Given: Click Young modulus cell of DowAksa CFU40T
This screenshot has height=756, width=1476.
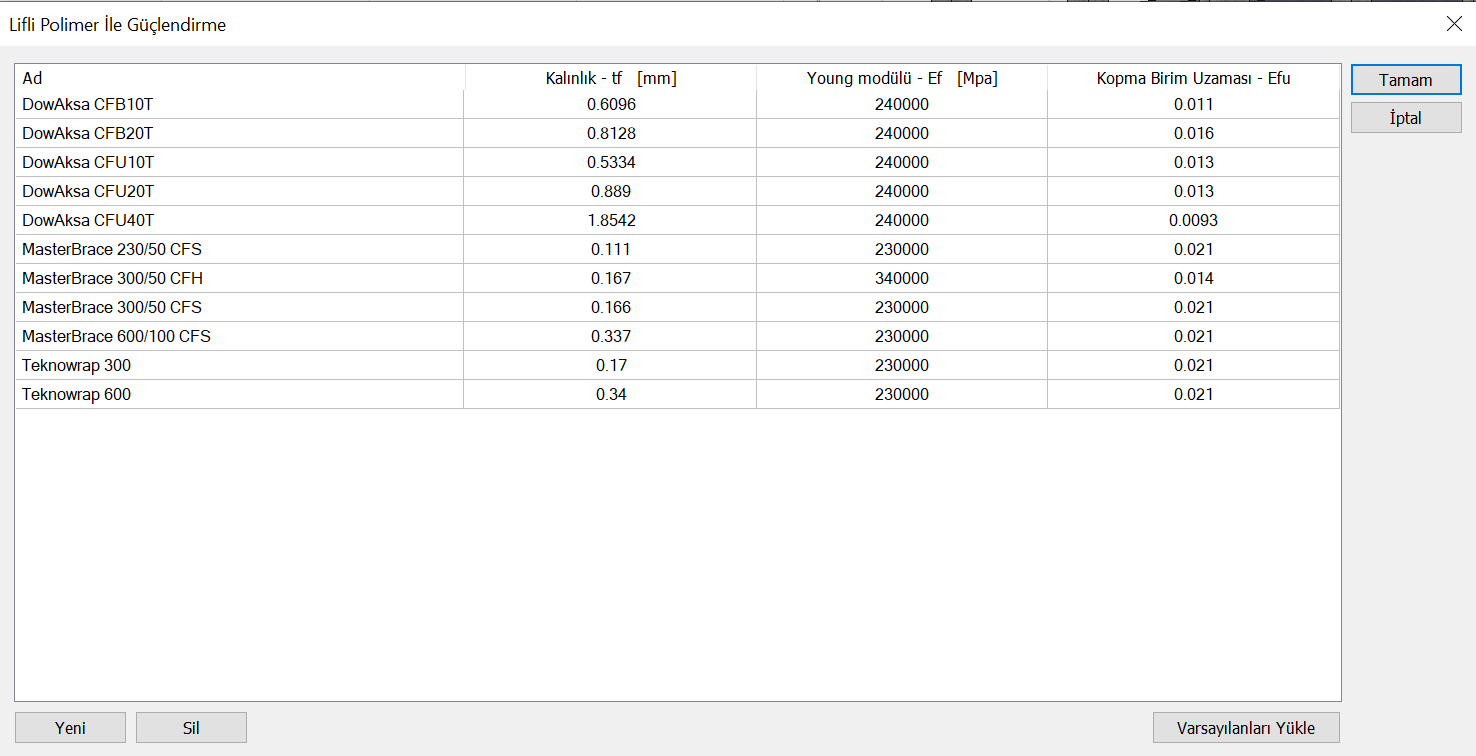Looking at the screenshot, I should tap(902, 220).
